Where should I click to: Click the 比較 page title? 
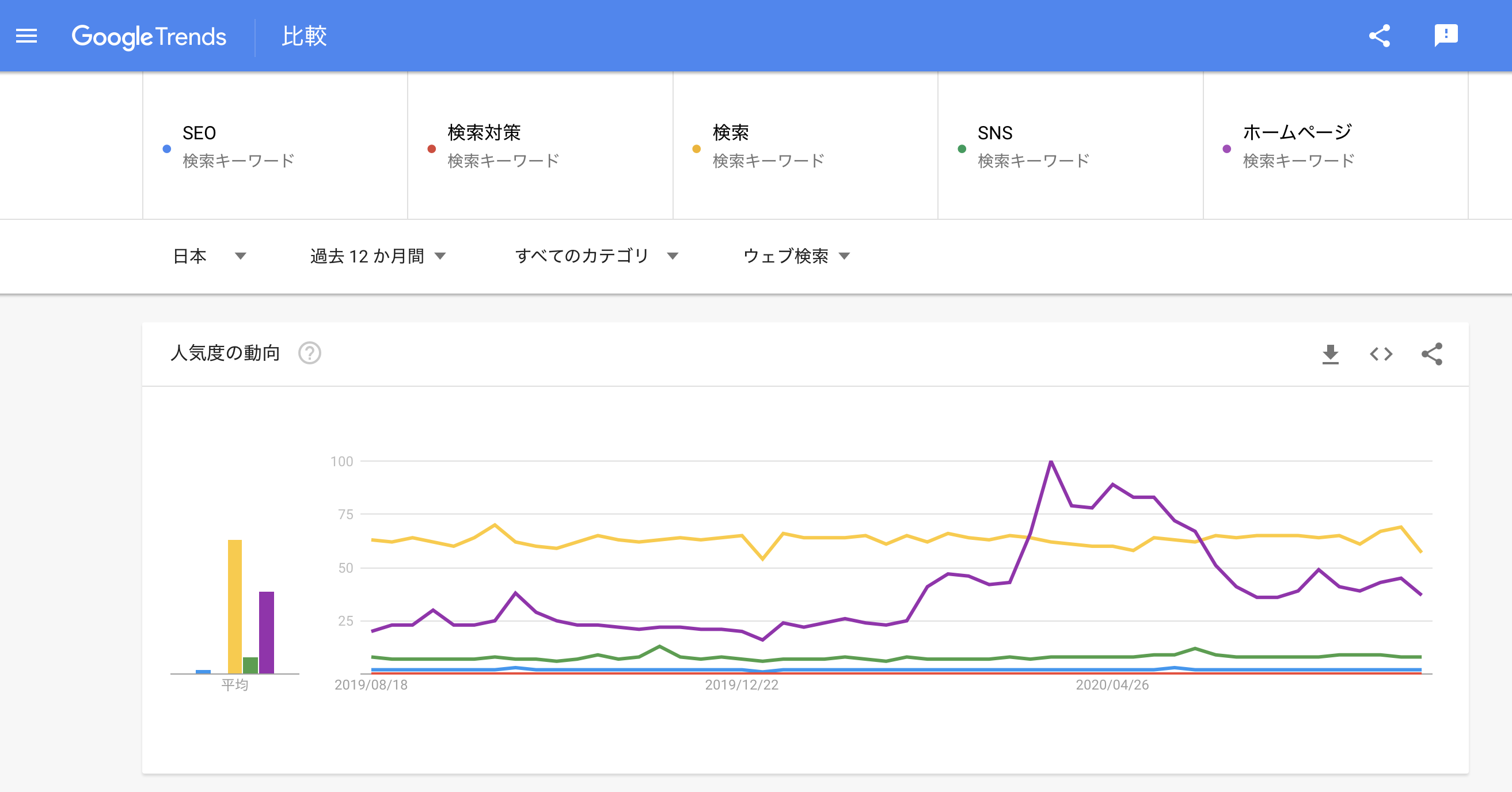[304, 36]
